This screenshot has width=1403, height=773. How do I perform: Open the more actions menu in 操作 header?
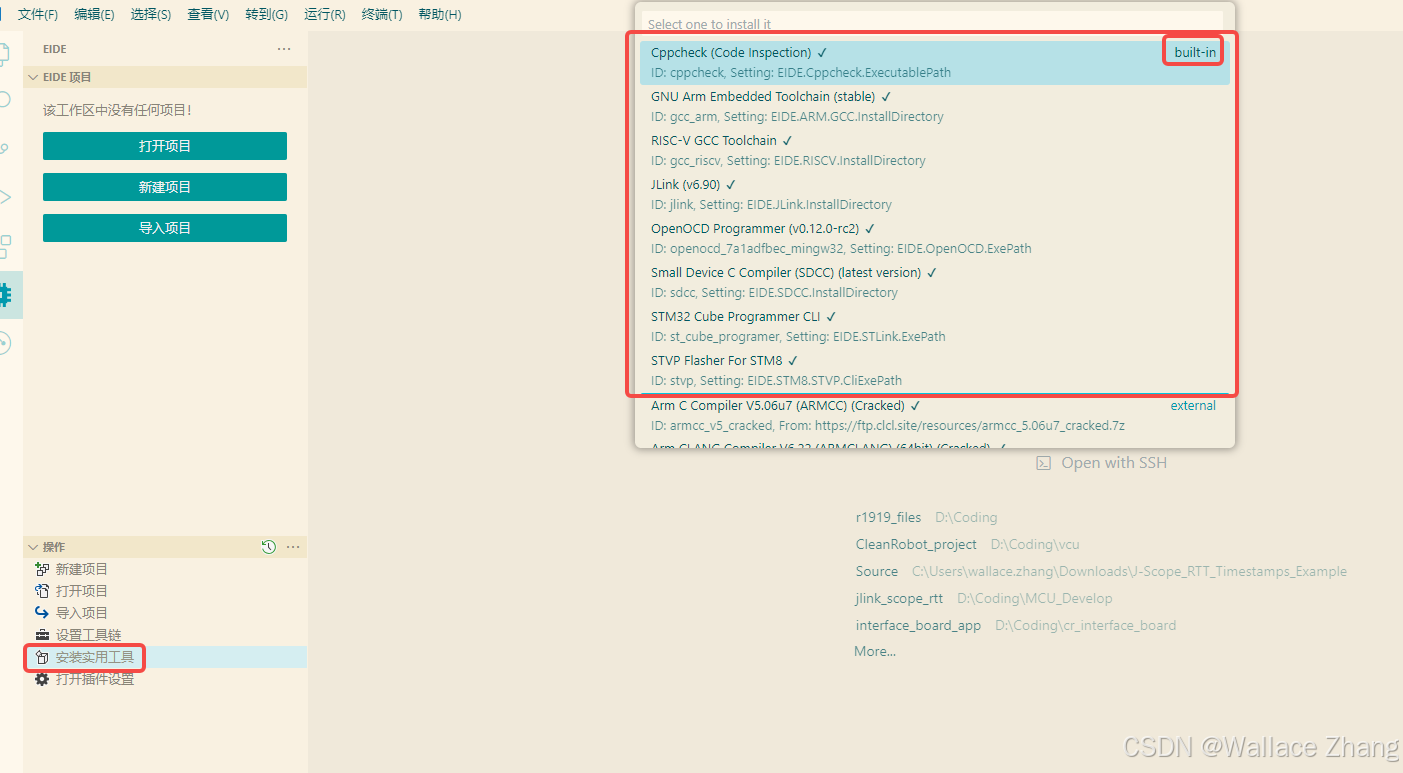click(x=293, y=547)
